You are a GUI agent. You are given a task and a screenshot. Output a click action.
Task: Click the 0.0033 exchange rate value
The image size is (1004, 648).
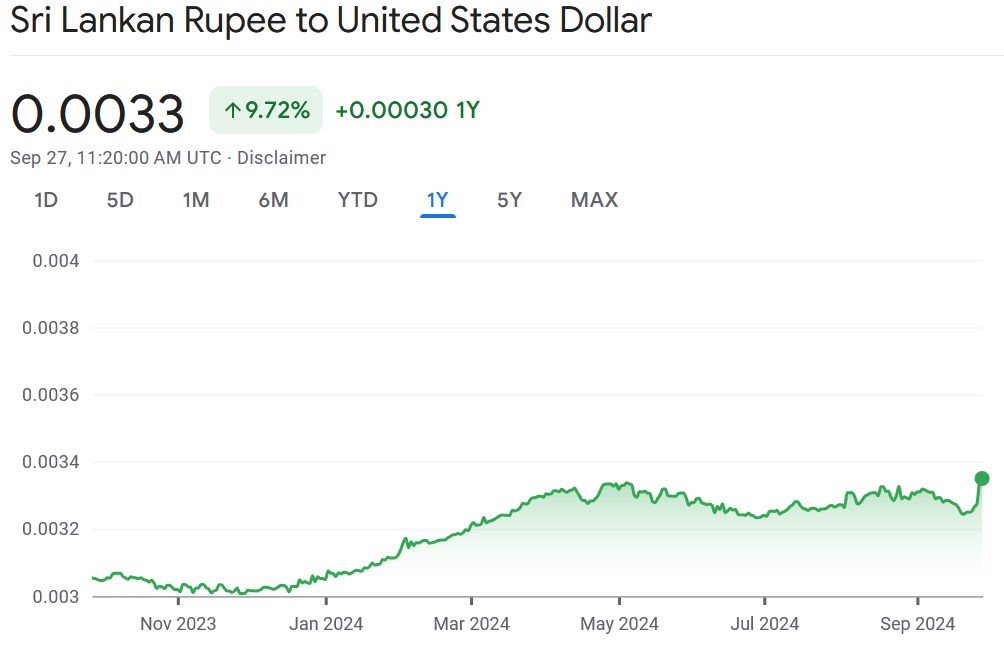click(98, 113)
